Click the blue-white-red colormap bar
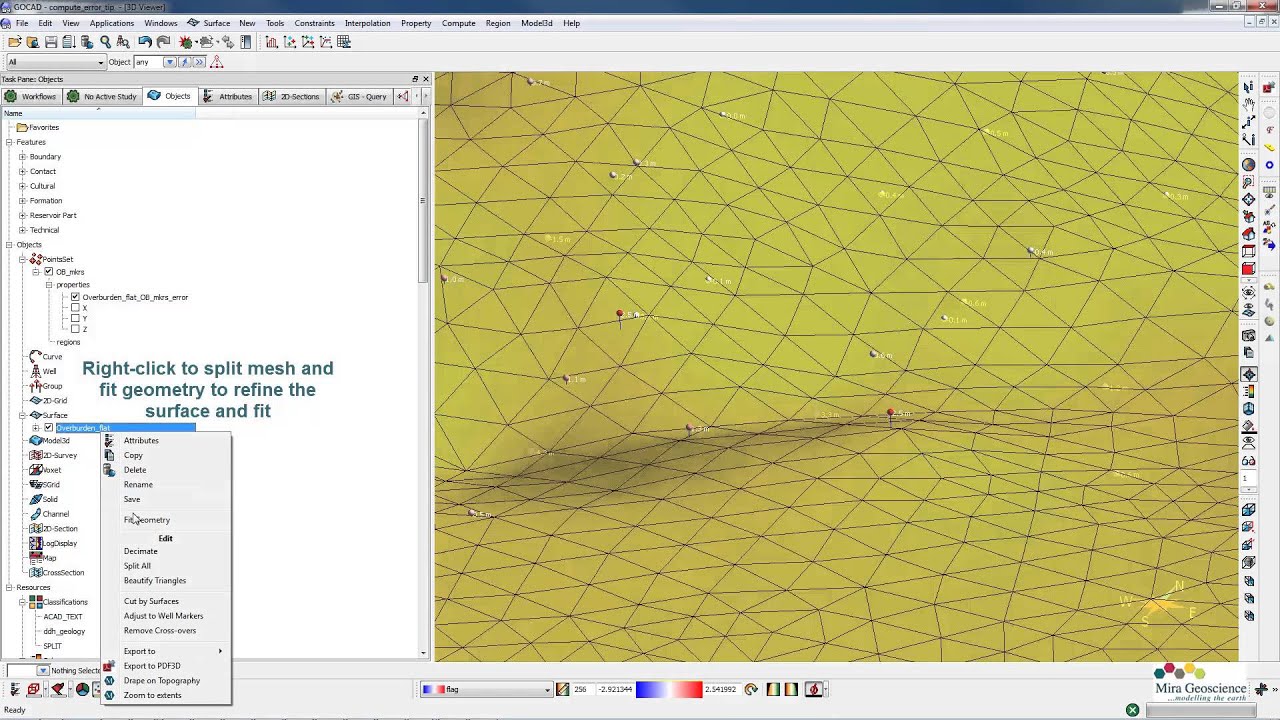Image resolution: width=1280 pixels, height=720 pixels. (x=669, y=689)
